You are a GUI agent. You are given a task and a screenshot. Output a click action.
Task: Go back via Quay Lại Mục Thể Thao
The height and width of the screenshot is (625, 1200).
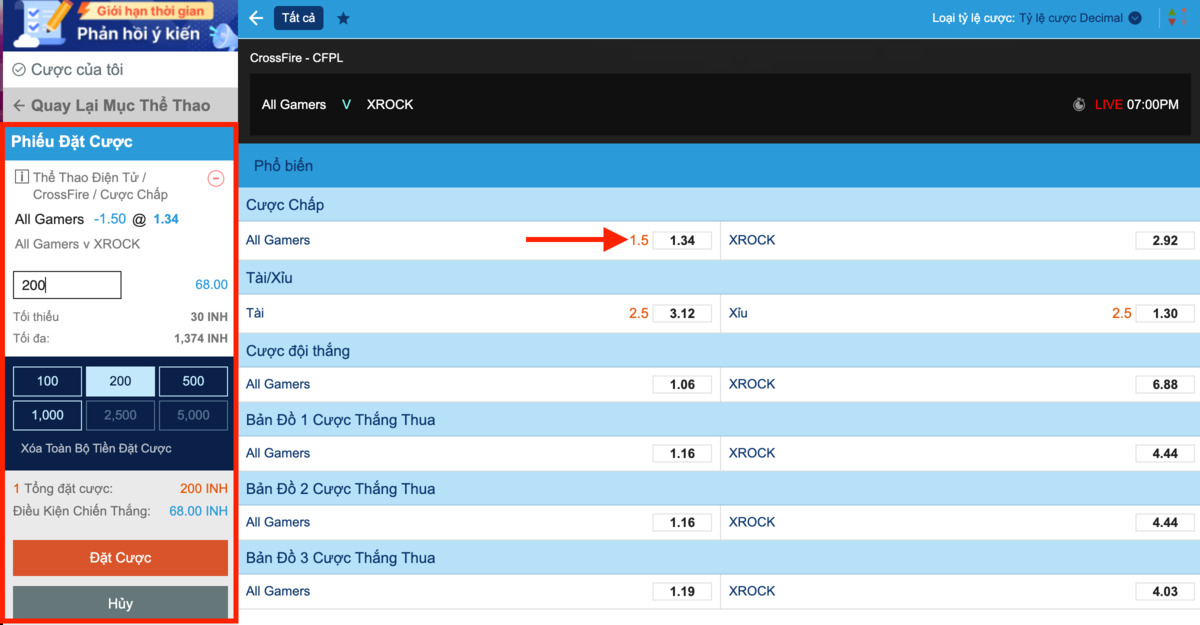[119, 105]
